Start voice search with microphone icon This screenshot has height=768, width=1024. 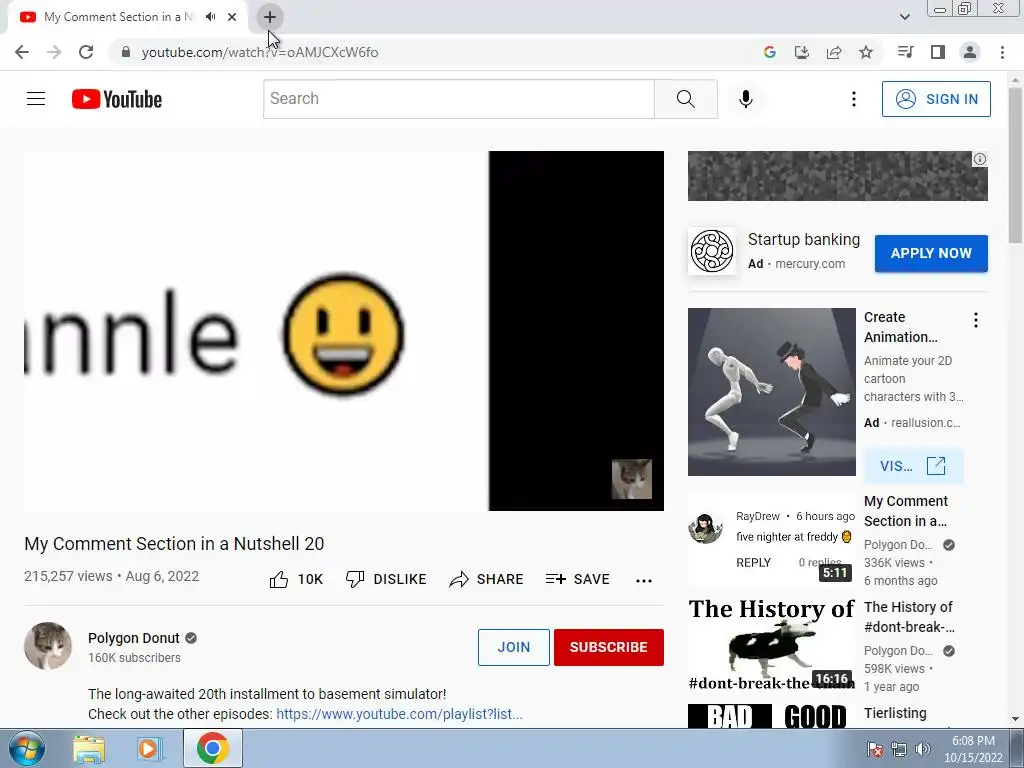pyautogui.click(x=746, y=99)
